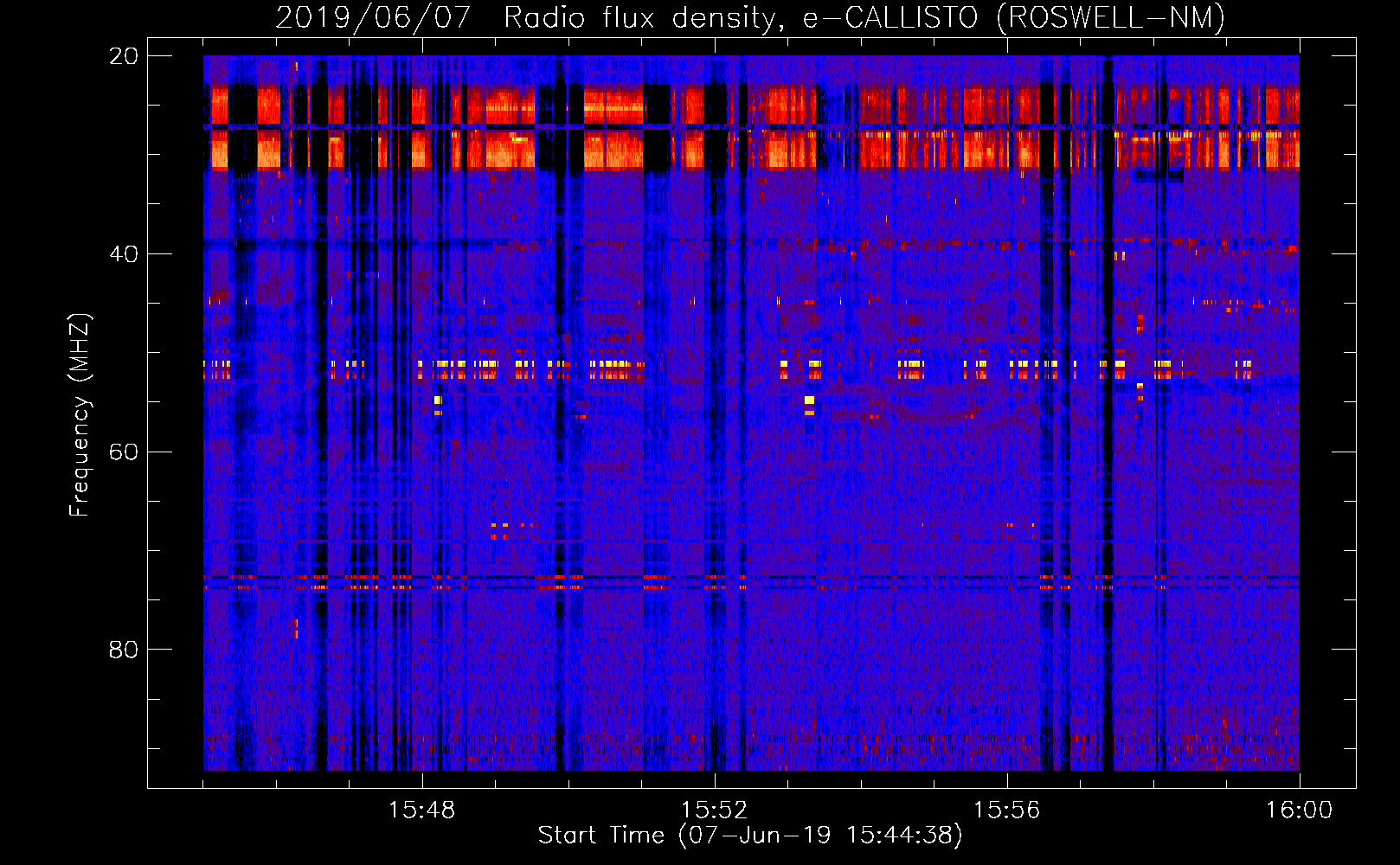Select the '20' frequency tick label

coord(124,56)
